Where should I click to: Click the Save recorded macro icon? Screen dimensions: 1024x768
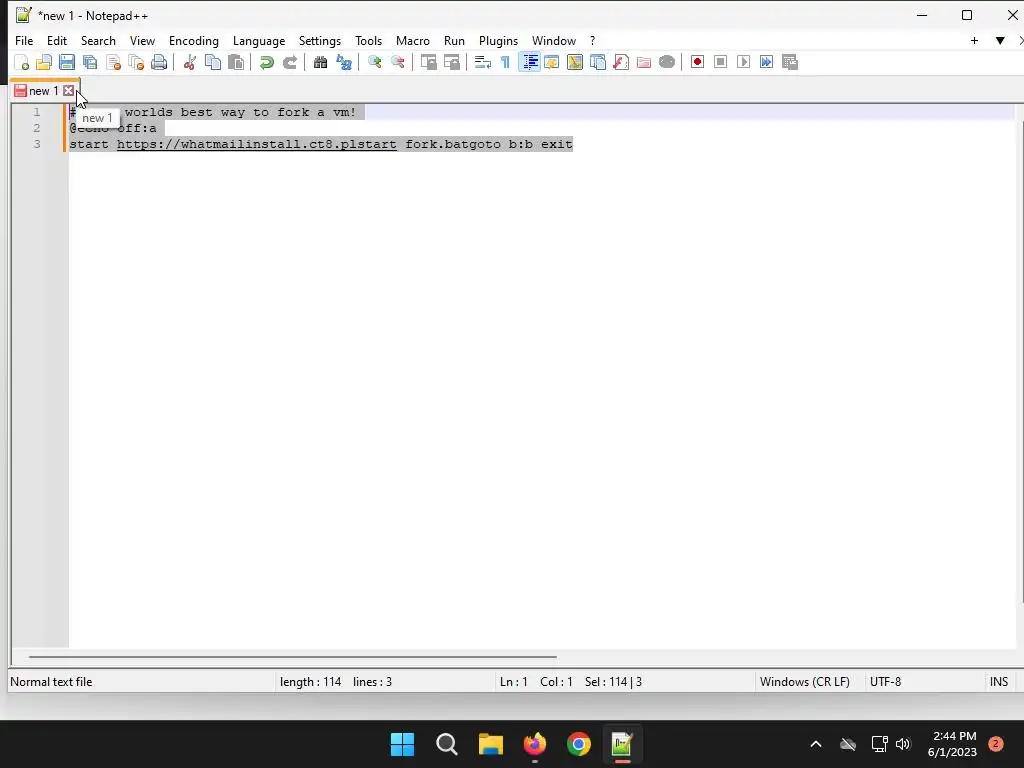[790, 62]
